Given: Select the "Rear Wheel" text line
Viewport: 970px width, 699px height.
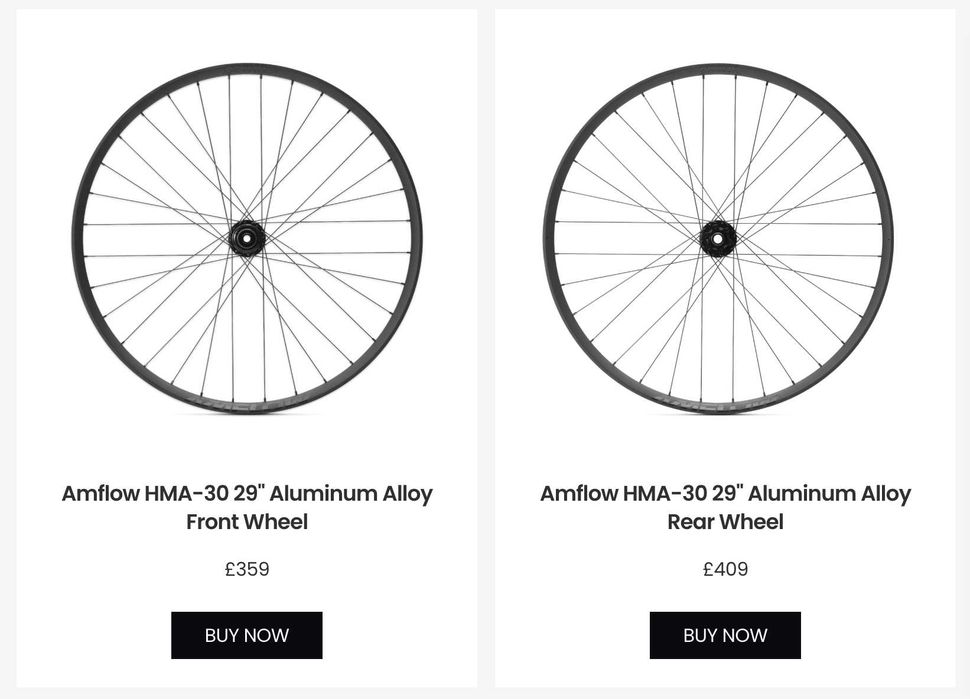Looking at the screenshot, I should [725, 522].
